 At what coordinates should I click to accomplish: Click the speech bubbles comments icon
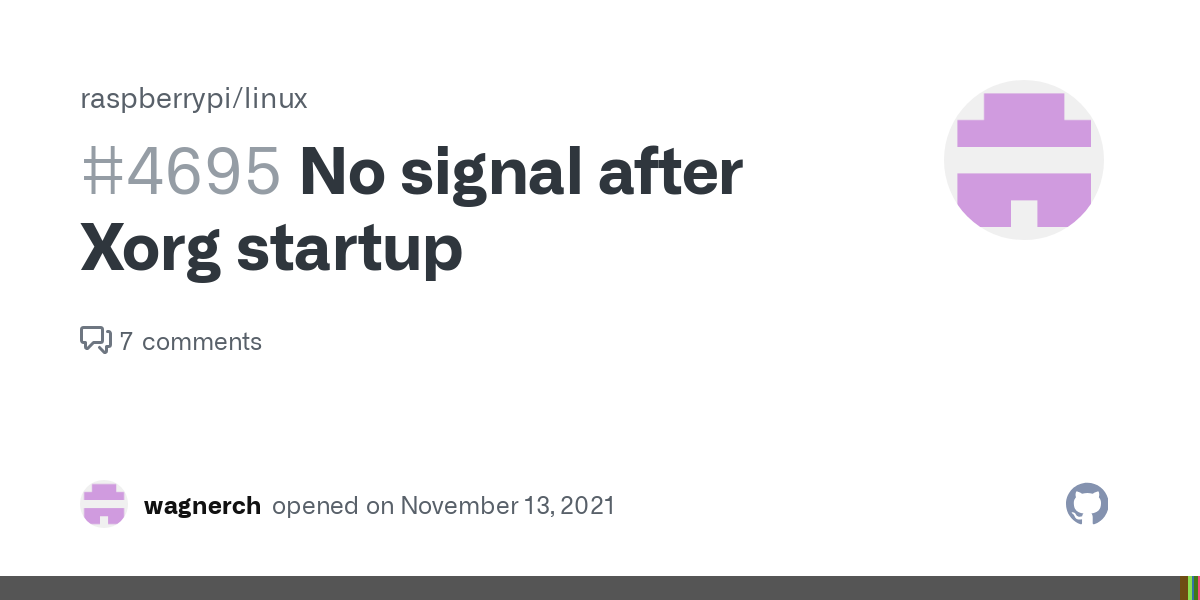coord(95,340)
